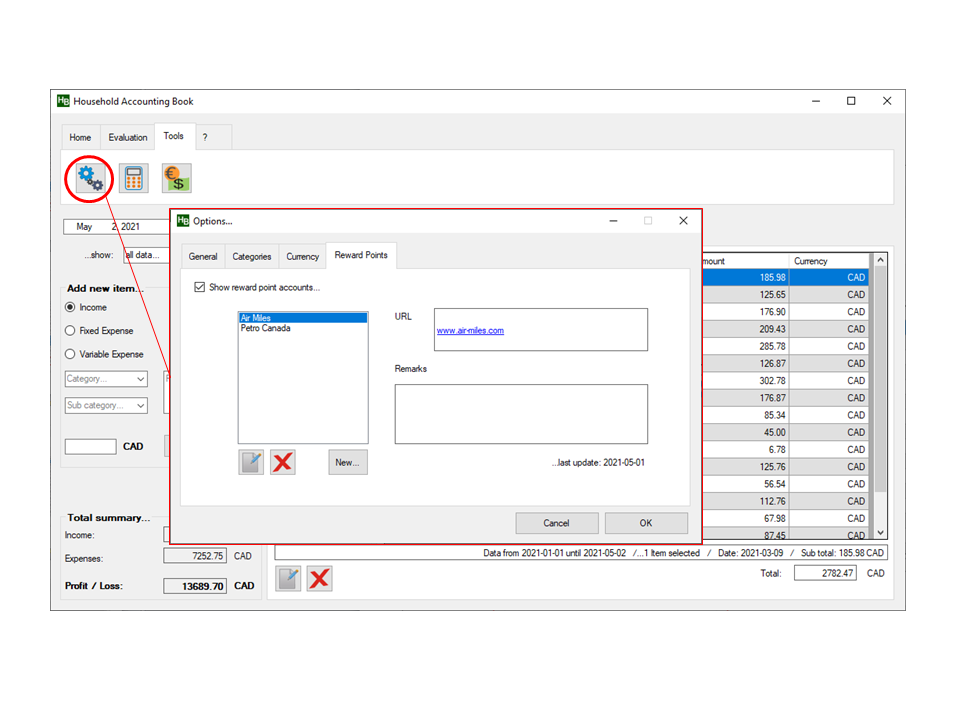Switch to the Categories tab in Options
The height and width of the screenshot is (720, 960).
[252, 257]
